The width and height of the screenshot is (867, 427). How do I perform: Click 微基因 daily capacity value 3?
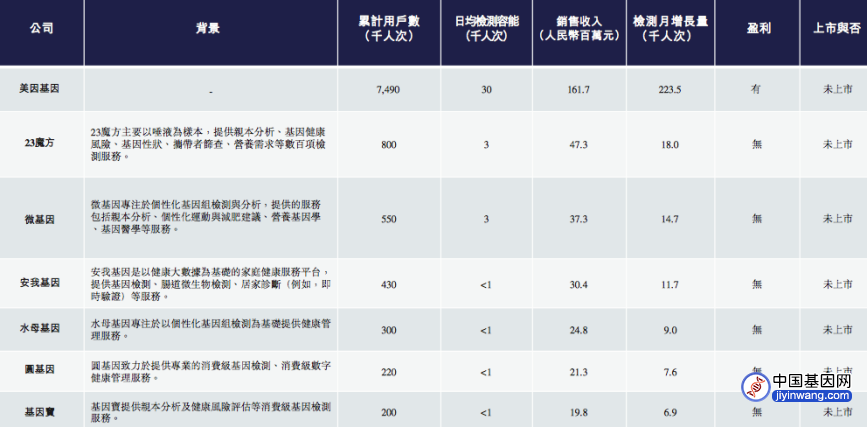pos(486,219)
